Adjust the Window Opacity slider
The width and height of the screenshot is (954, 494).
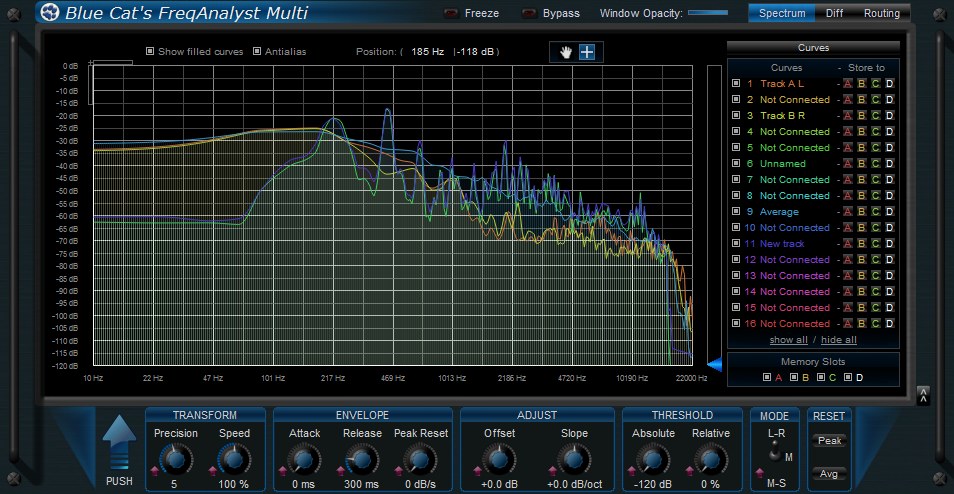click(x=708, y=13)
